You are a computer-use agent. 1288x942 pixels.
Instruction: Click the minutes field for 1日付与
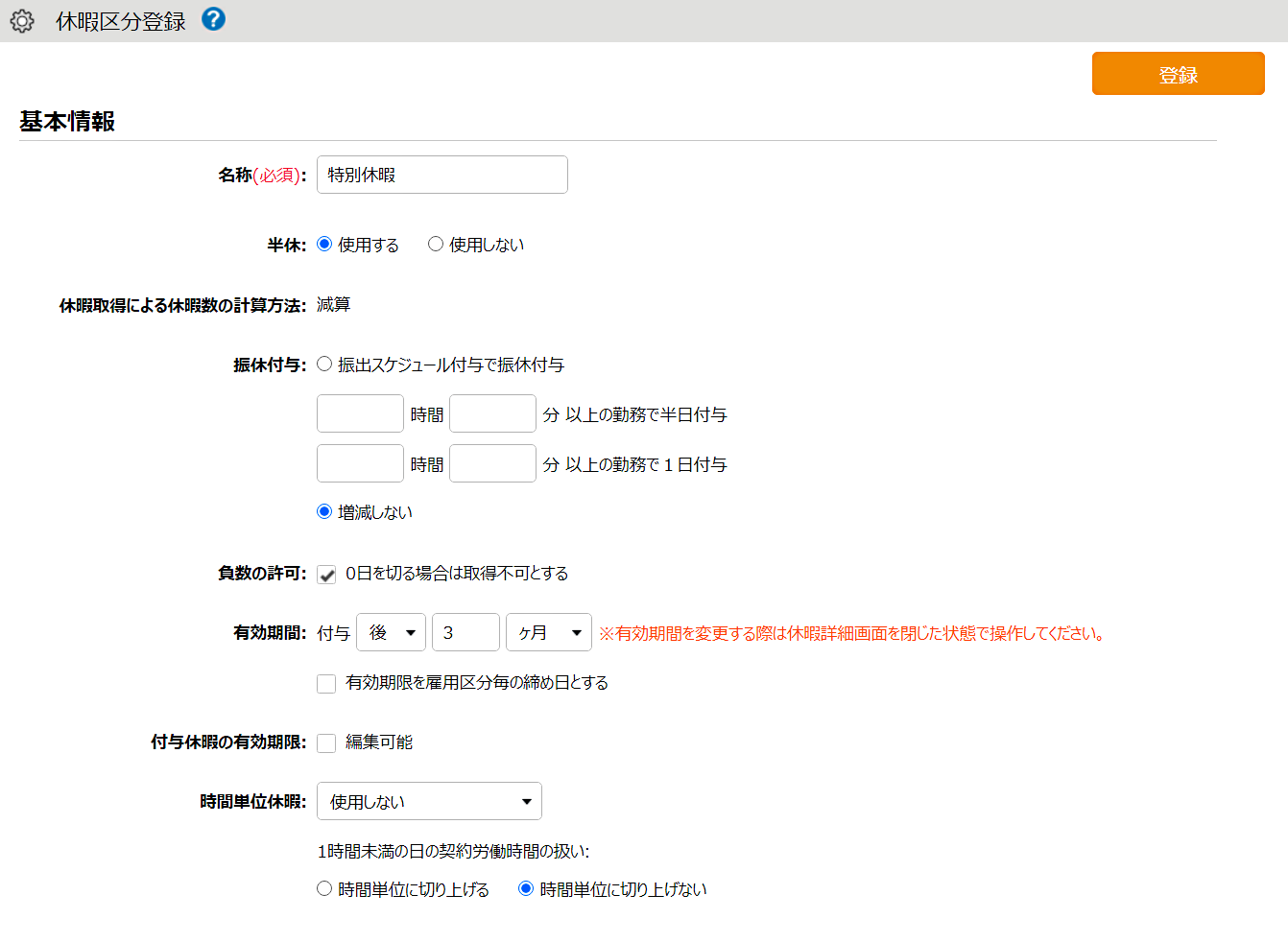[x=492, y=463]
